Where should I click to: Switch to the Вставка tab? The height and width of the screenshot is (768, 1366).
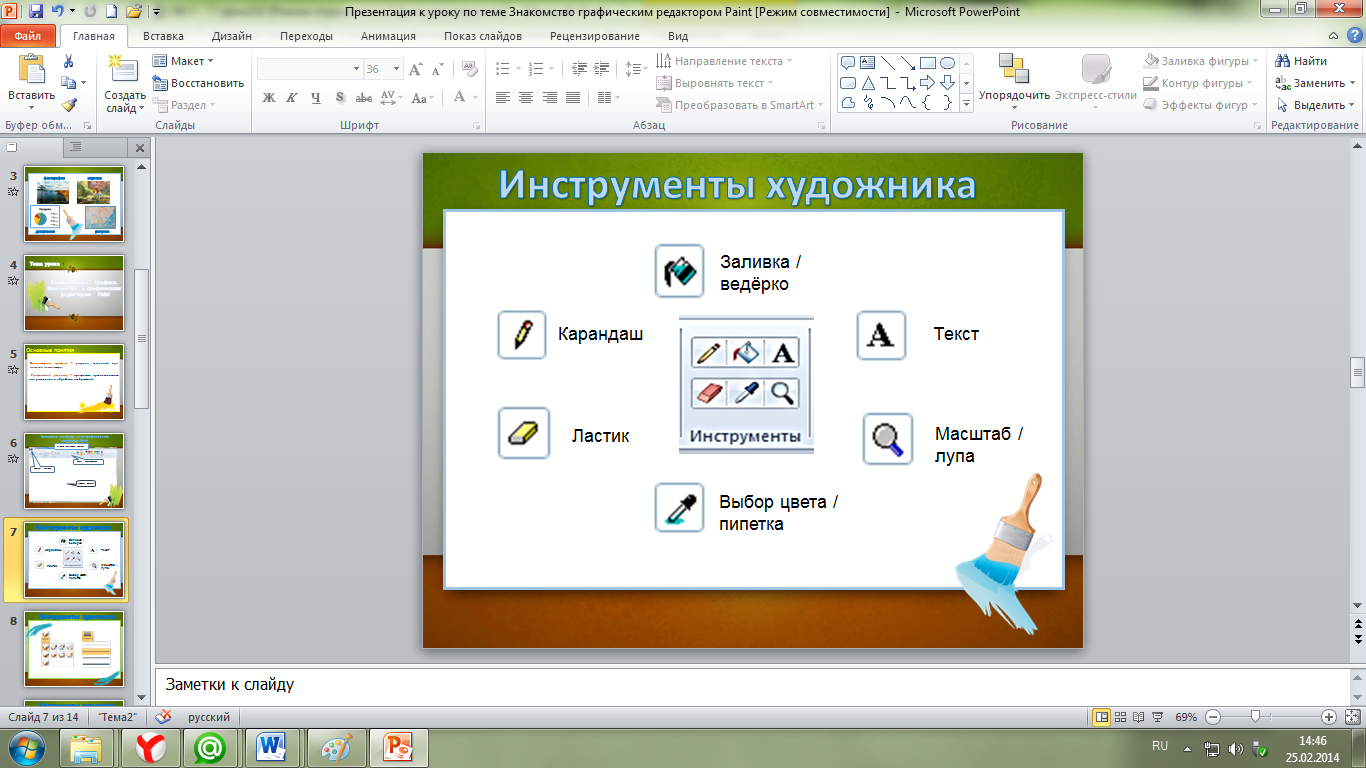(x=163, y=36)
